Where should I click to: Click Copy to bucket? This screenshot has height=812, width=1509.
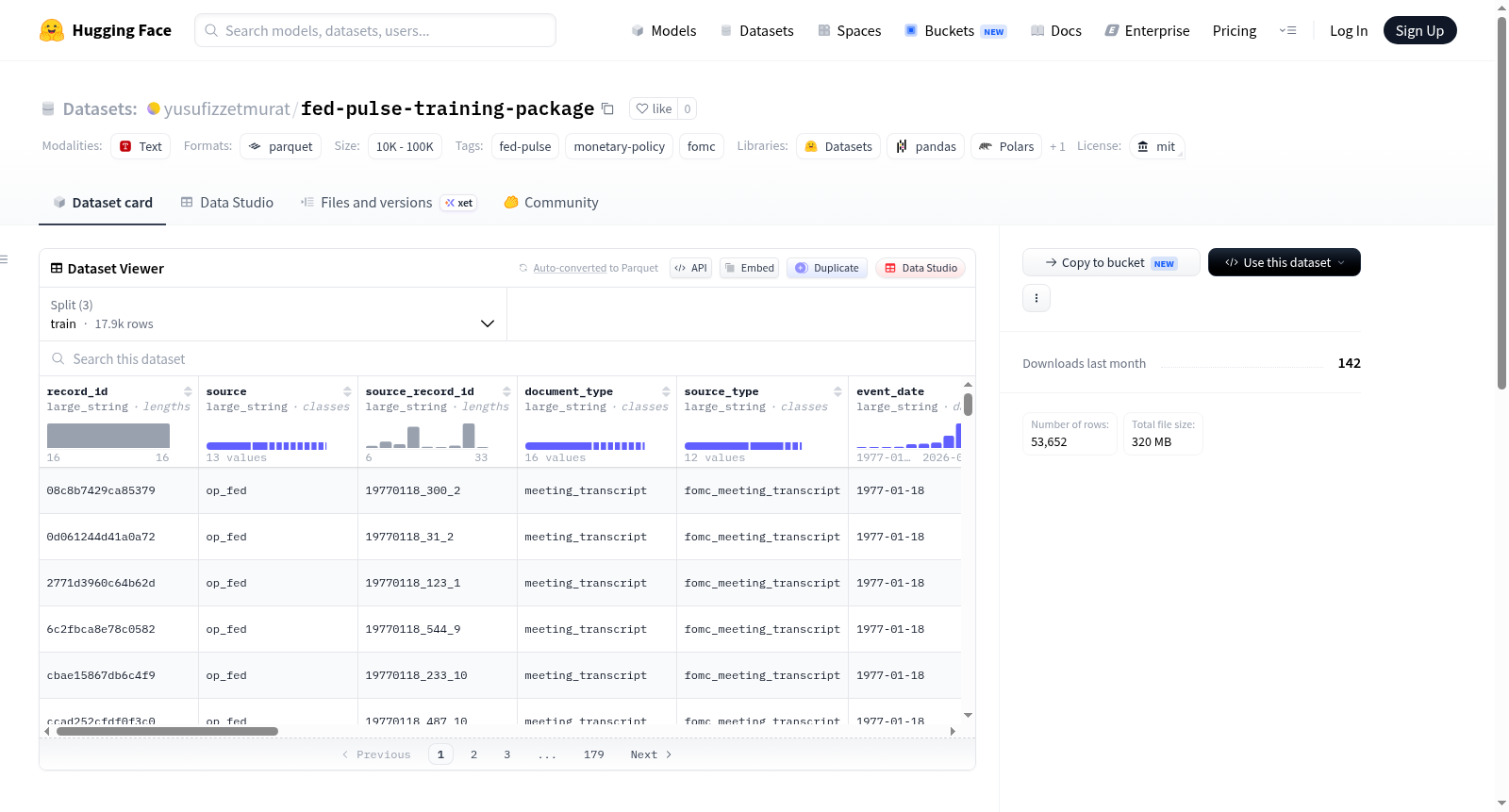(x=1111, y=262)
